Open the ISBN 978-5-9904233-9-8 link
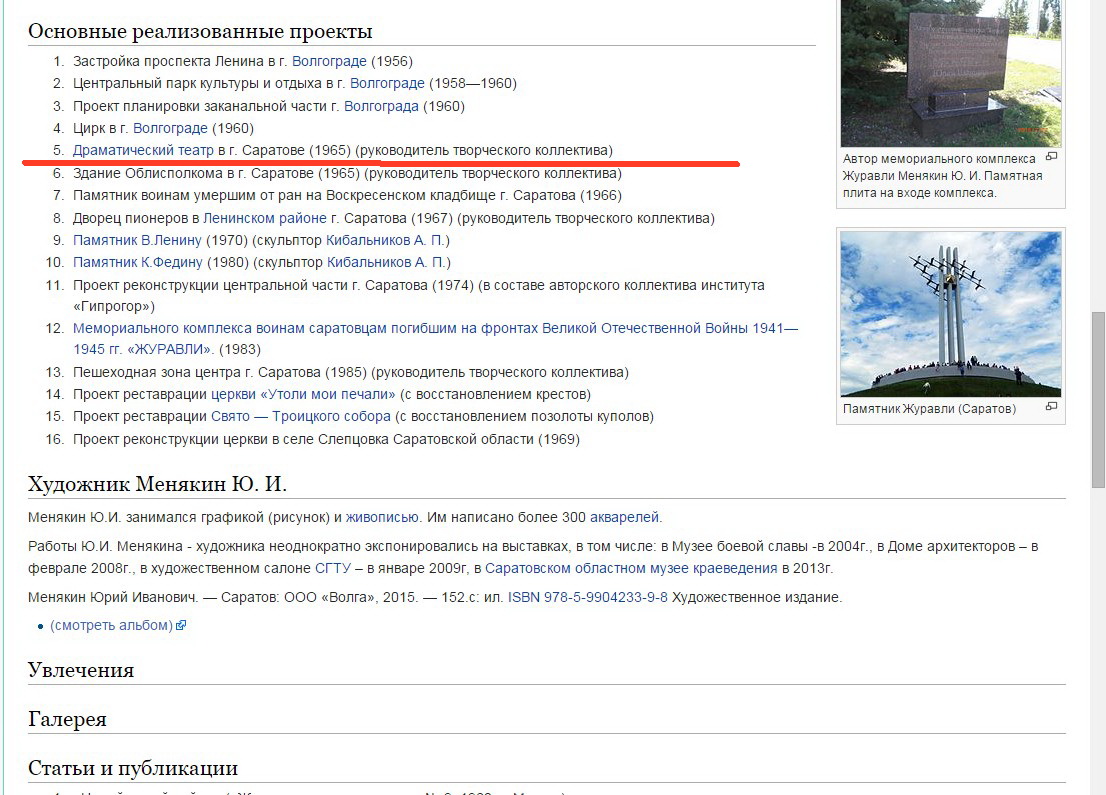The height and width of the screenshot is (795, 1106). pos(588,597)
